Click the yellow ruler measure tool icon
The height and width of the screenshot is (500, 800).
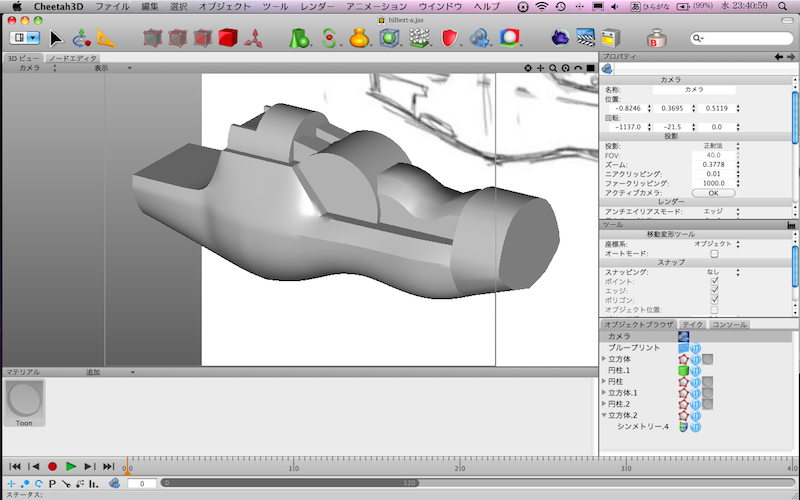pos(106,39)
